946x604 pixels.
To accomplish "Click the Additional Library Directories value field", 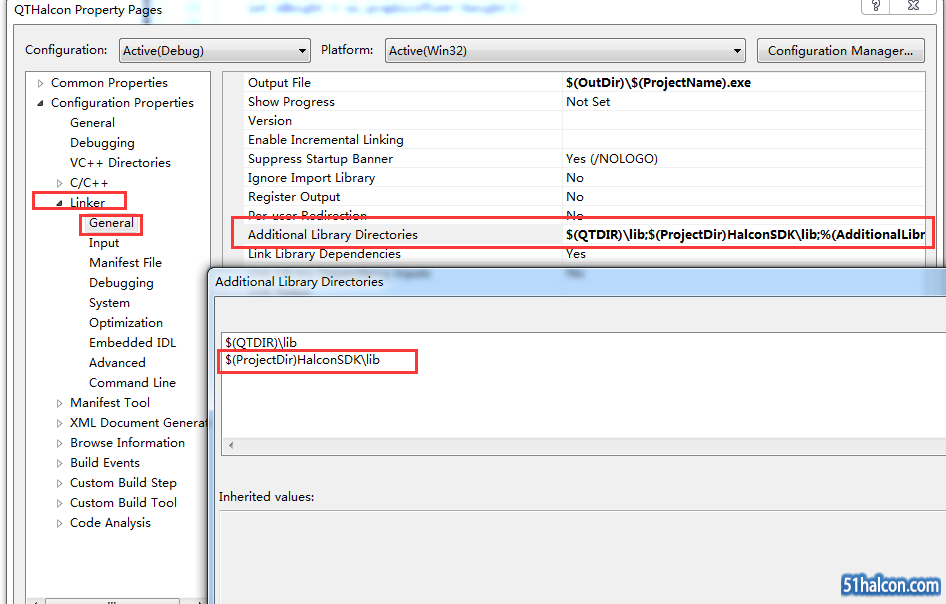I will tap(744, 235).
